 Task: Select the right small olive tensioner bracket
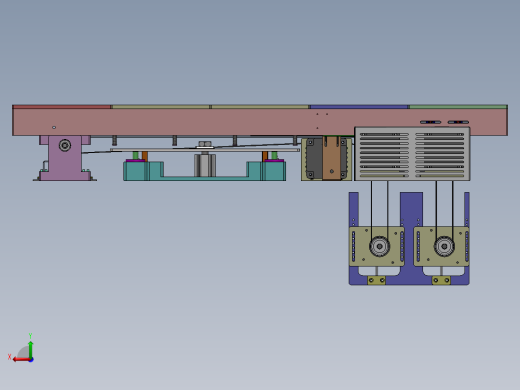point(441,280)
